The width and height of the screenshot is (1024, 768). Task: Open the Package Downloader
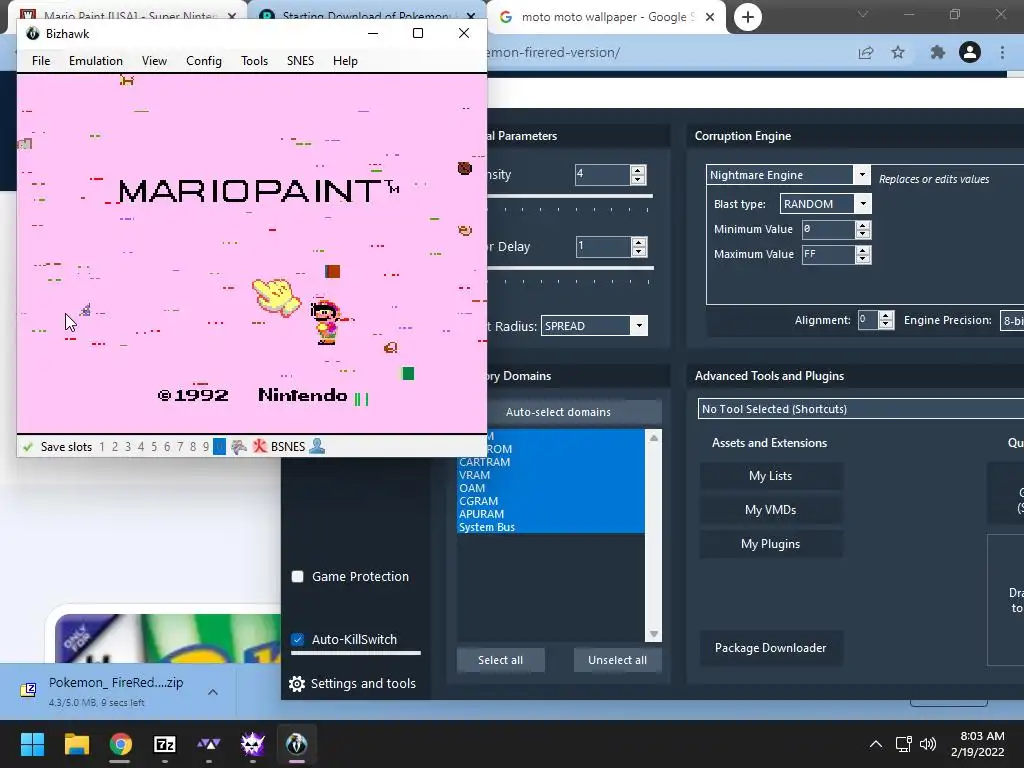pyautogui.click(x=771, y=648)
